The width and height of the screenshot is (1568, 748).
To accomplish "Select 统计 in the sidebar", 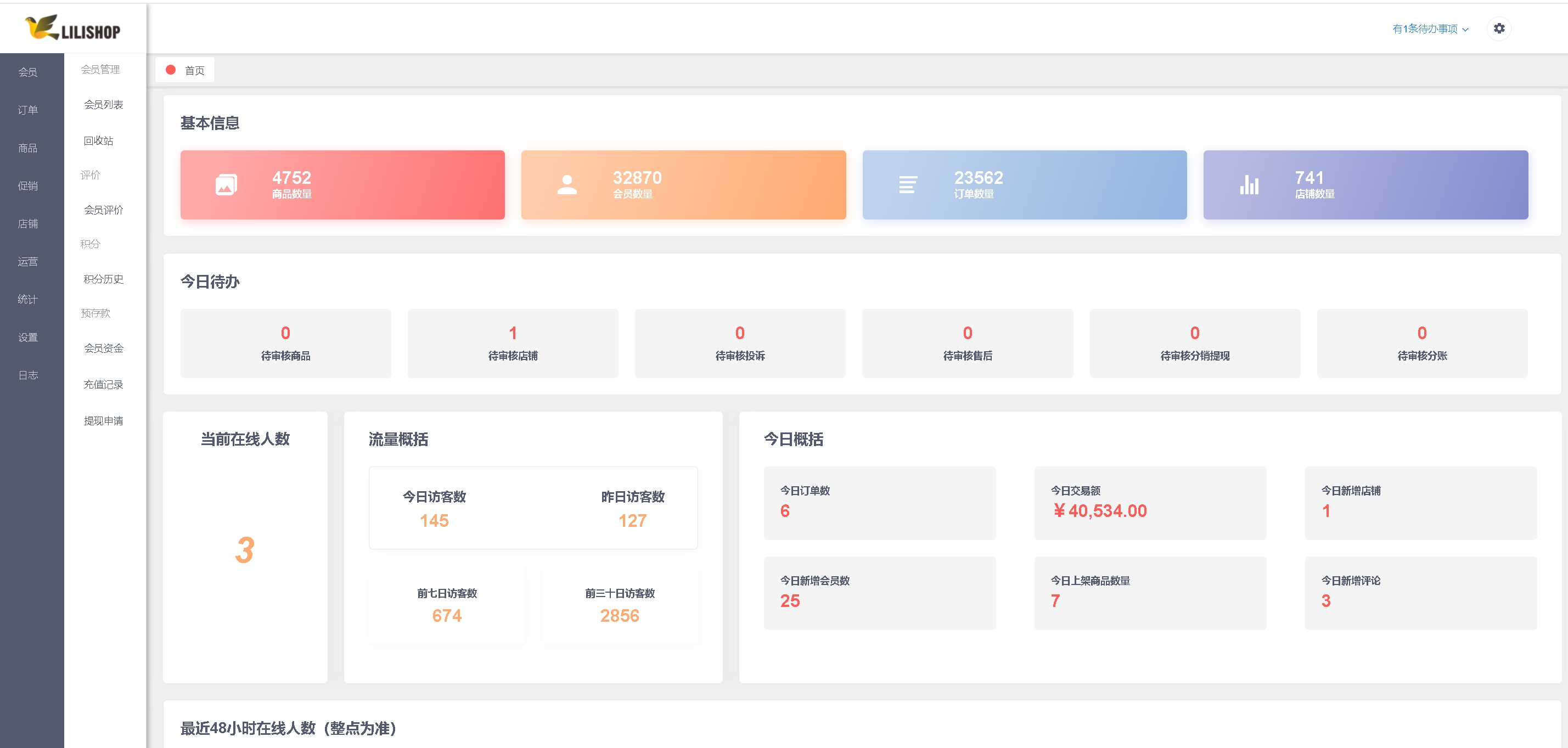I will coord(28,300).
